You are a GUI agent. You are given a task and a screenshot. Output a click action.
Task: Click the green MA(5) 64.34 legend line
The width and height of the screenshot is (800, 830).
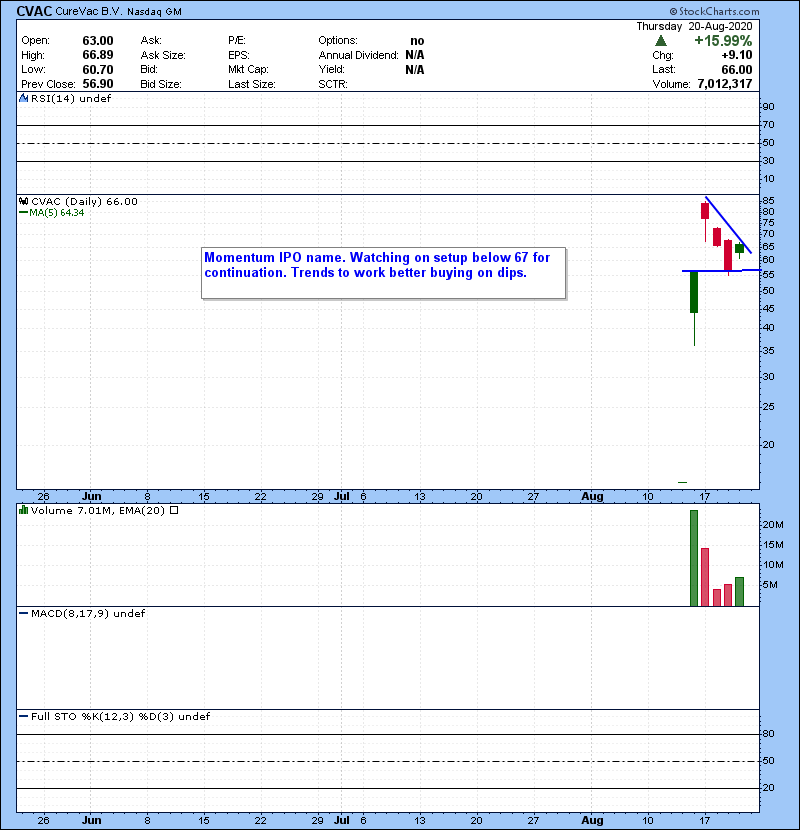tap(23, 212)
